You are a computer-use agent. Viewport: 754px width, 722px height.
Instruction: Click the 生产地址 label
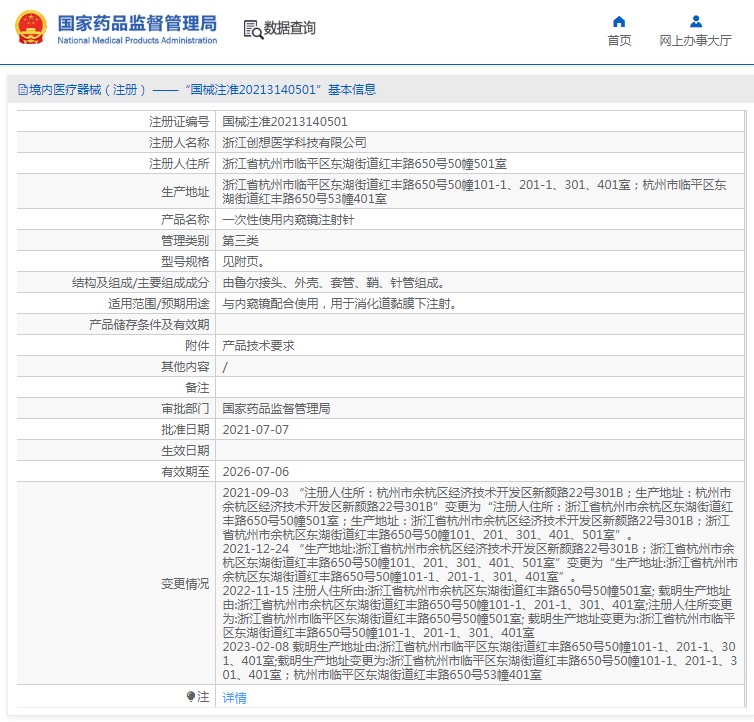(185, 192)
